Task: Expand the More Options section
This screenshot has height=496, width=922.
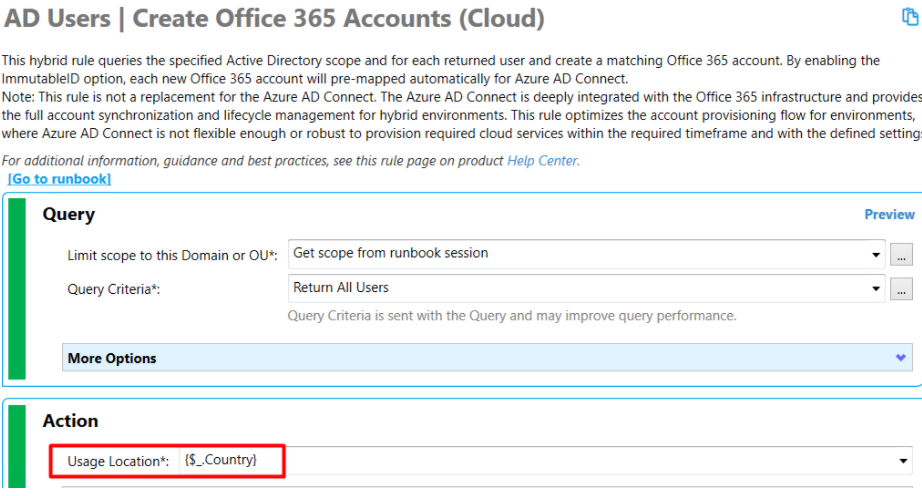Action: tap(487, 358)
